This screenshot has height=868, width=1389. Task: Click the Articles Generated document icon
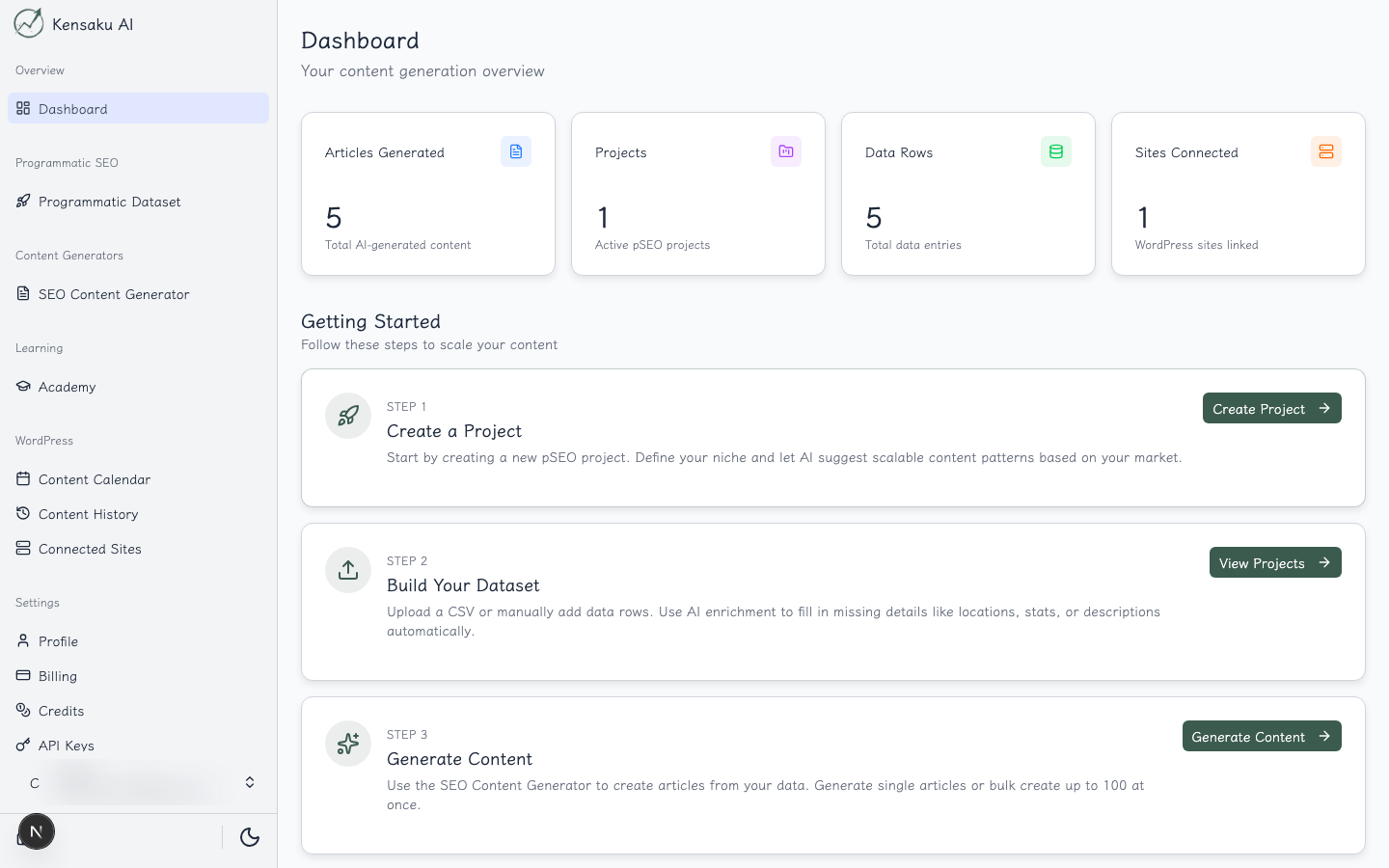pyautogui.click(x=515, y=151)
